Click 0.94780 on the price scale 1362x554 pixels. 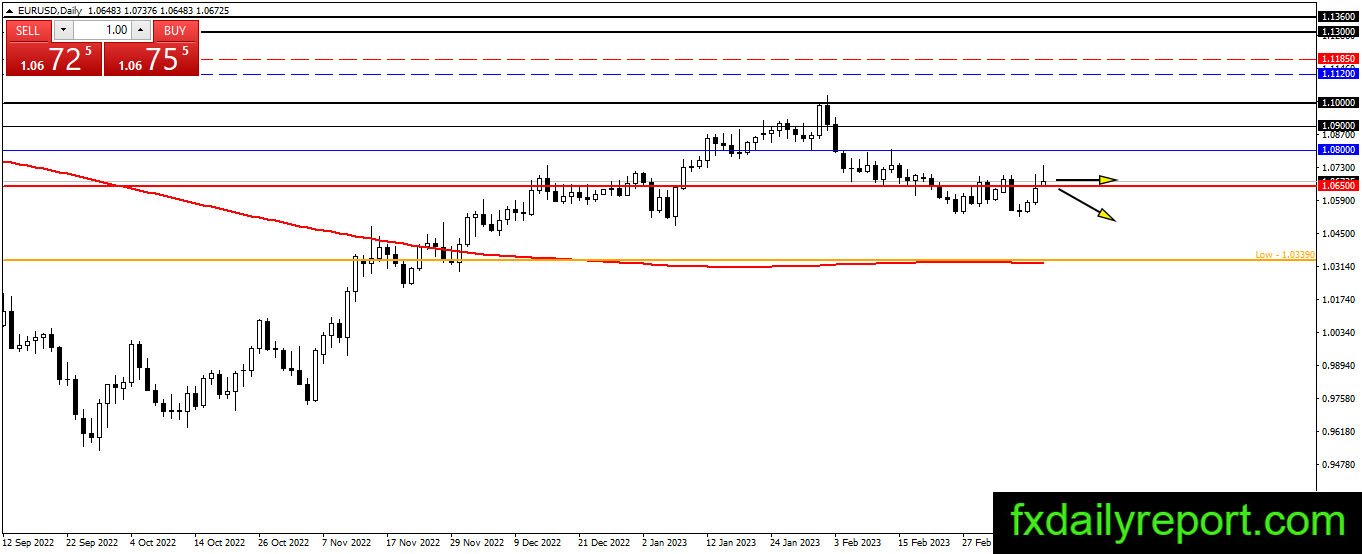coord(1338,464)
